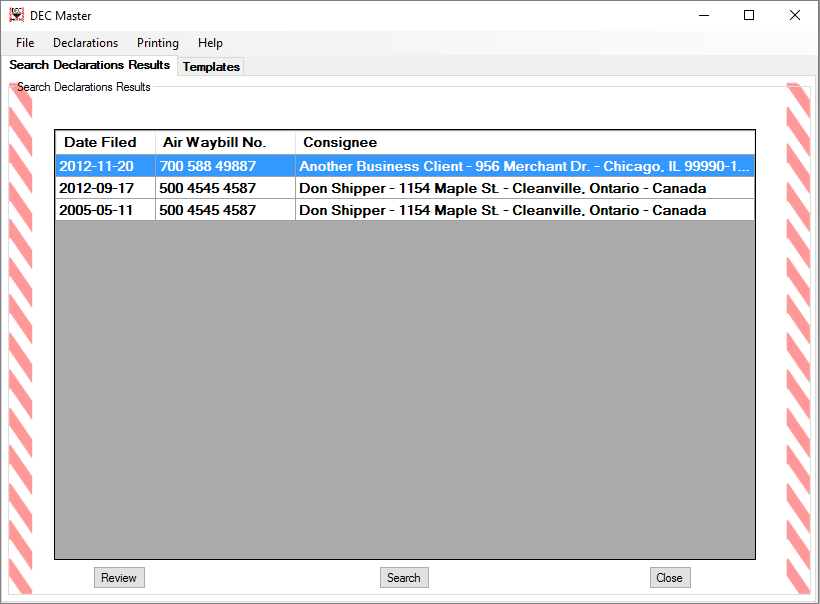The height and width of the screenshot is (604, 820).
Task: Click waybill 500 4545 4587 in 2005-05-11 row
Action: pos(225,210)
